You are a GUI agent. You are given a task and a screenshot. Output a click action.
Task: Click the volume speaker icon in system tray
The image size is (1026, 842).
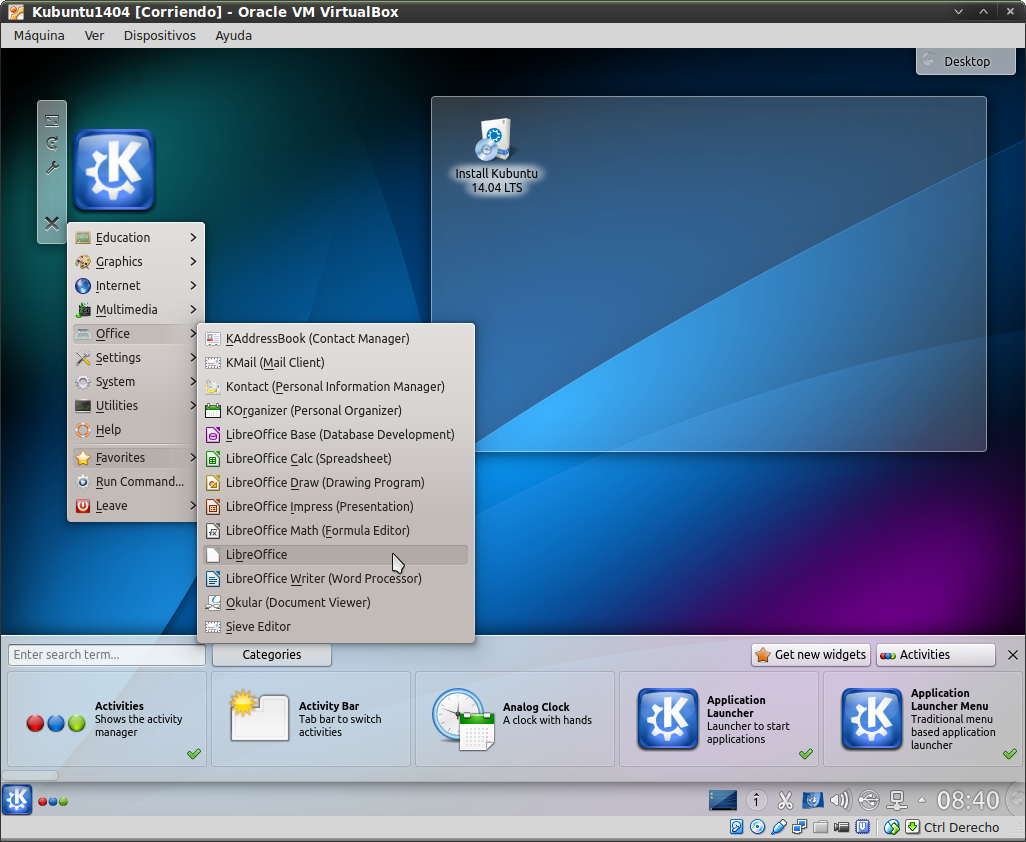tap(840, 800)
